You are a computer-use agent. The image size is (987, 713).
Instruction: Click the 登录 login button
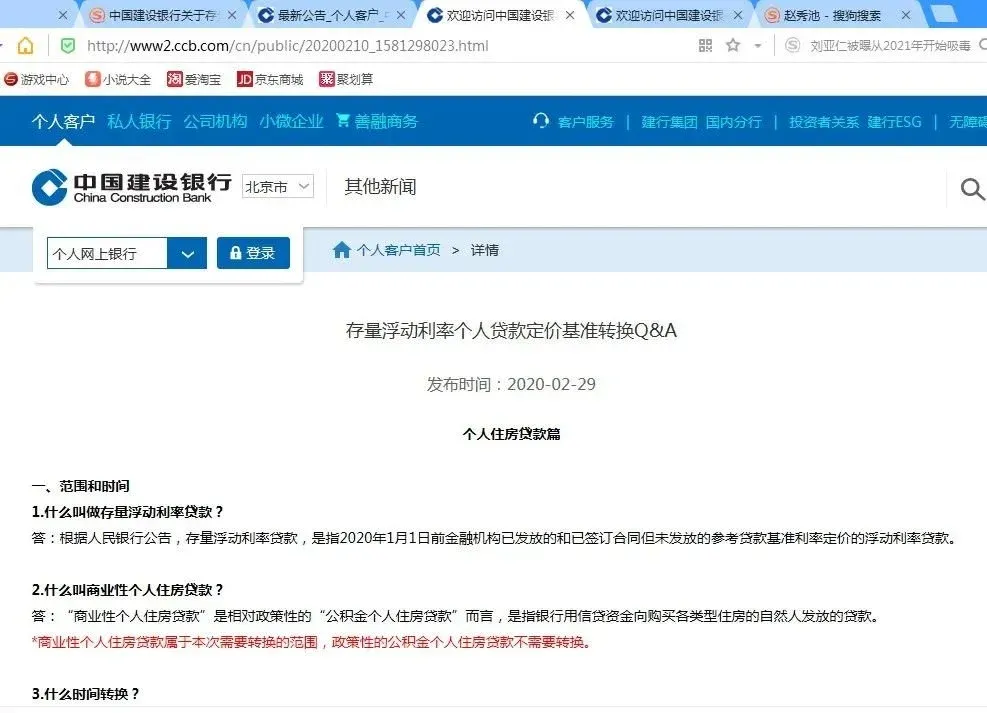pos(253,253)
